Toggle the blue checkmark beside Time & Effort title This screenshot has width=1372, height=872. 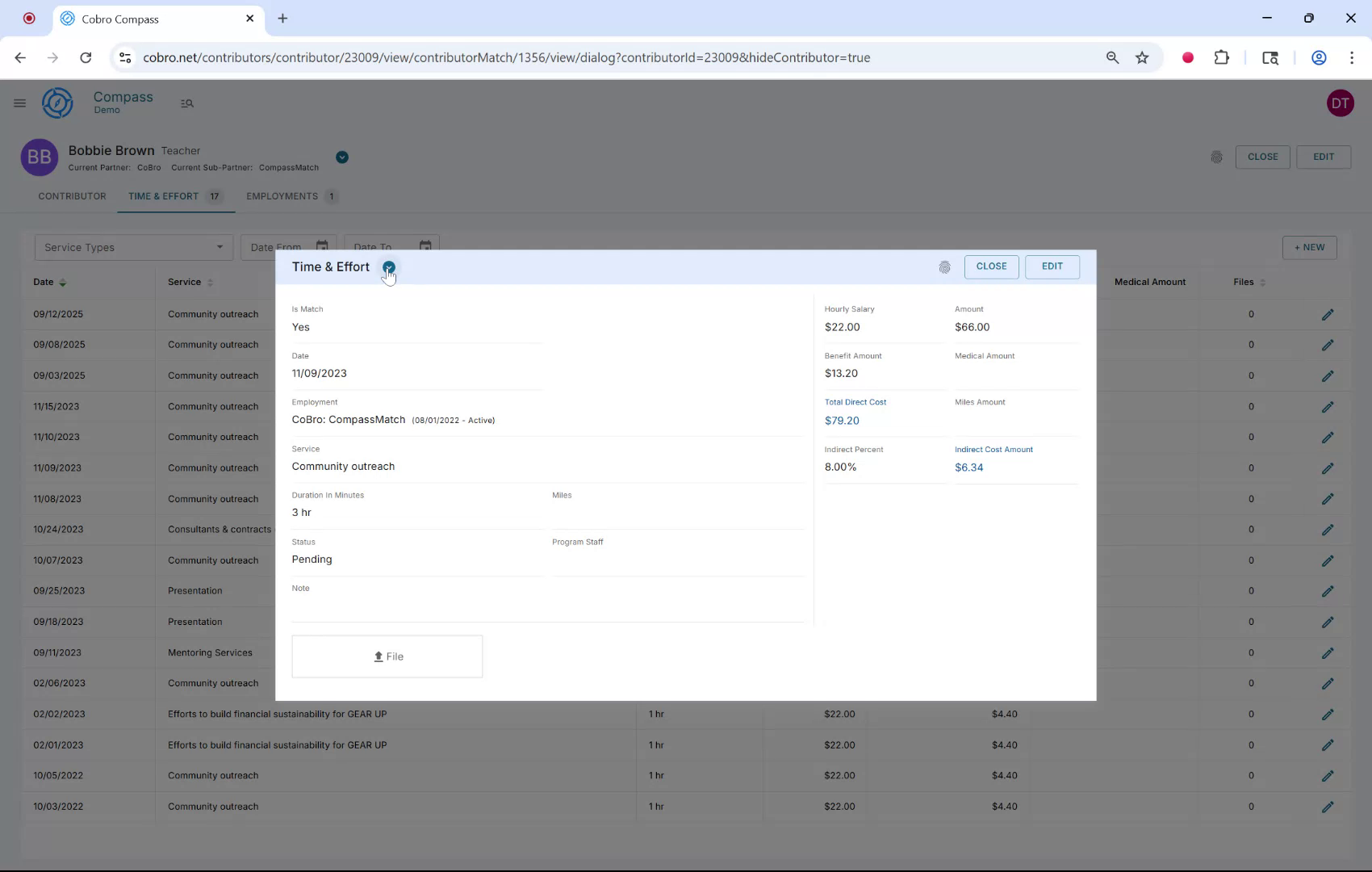(389, 266)
